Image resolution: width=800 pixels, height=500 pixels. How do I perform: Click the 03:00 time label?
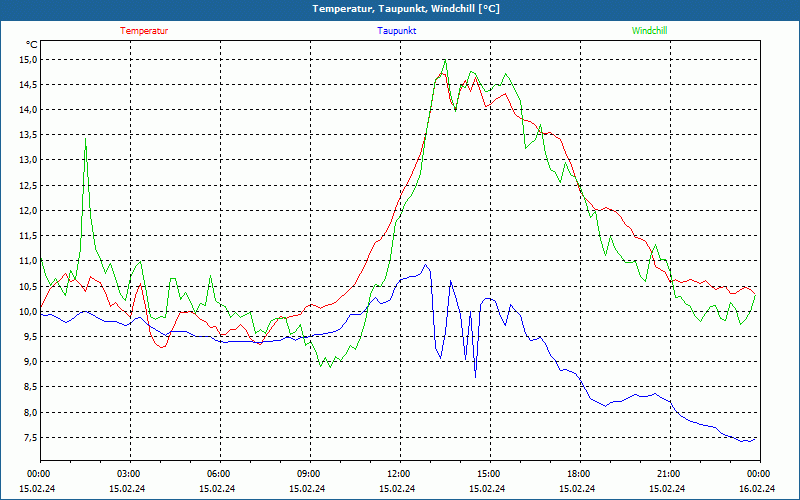(x=130, y=474)
